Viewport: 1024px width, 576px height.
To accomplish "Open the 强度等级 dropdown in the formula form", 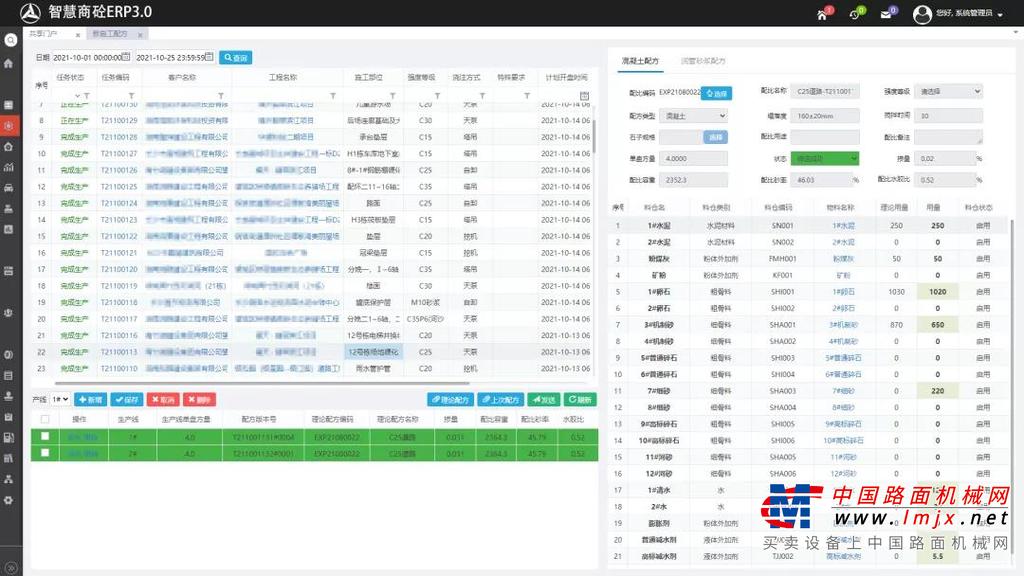I will [x=948, y=91].
